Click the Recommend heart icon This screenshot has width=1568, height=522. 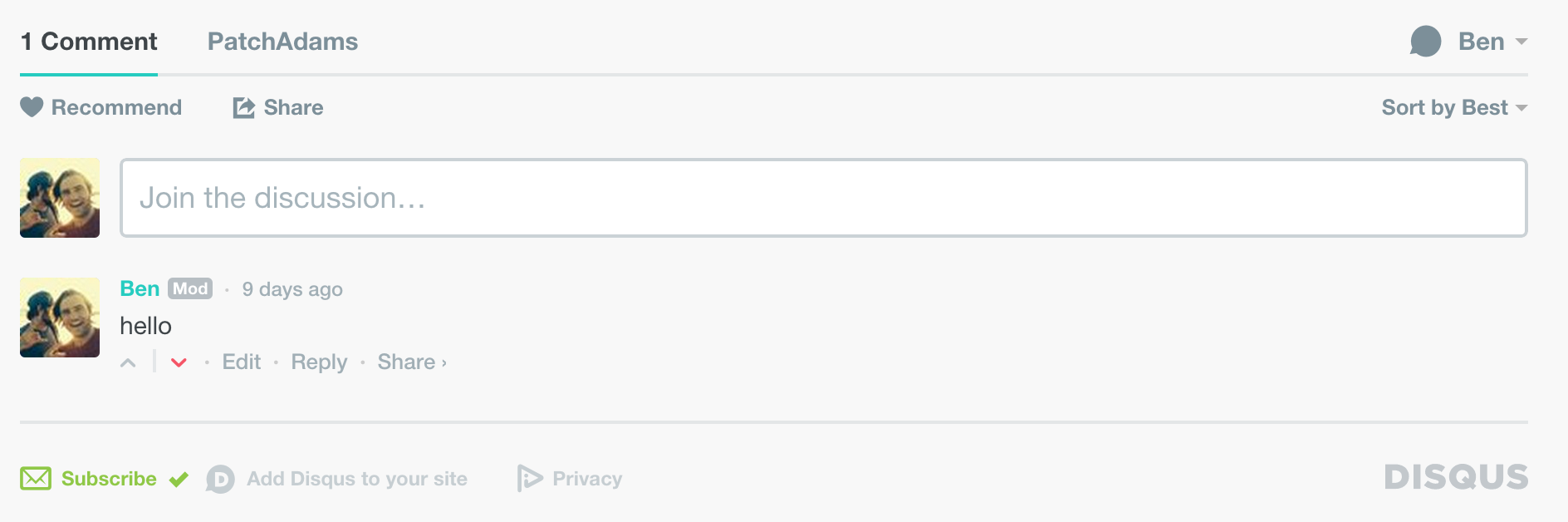32,107
